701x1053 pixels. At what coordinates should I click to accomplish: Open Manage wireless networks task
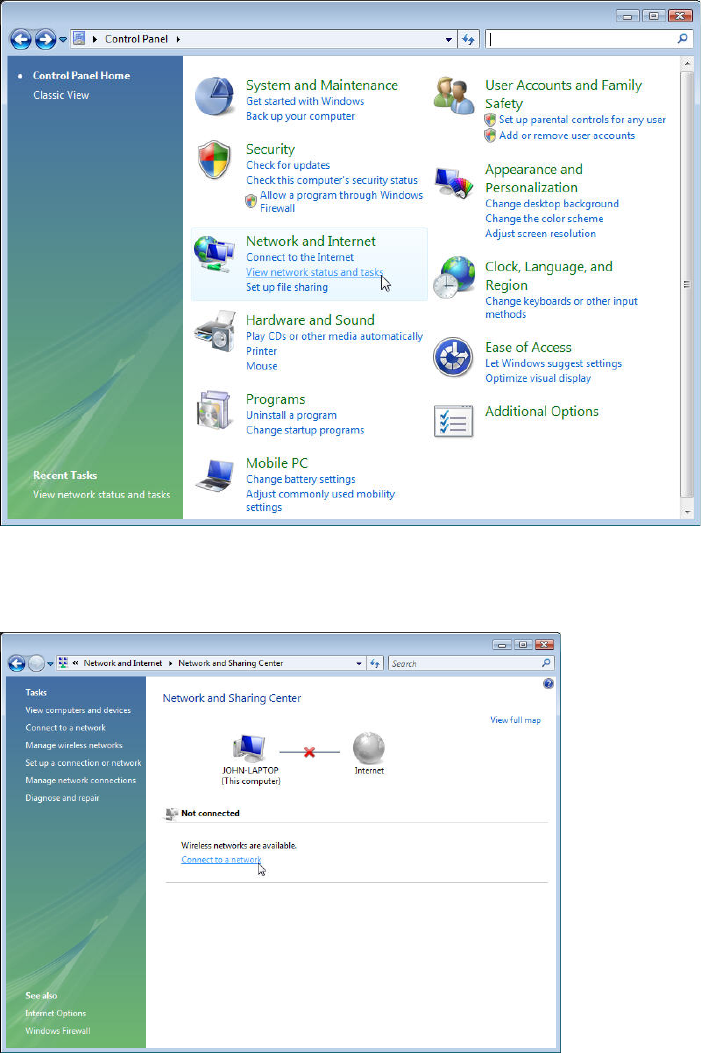[x=74, y=745]
